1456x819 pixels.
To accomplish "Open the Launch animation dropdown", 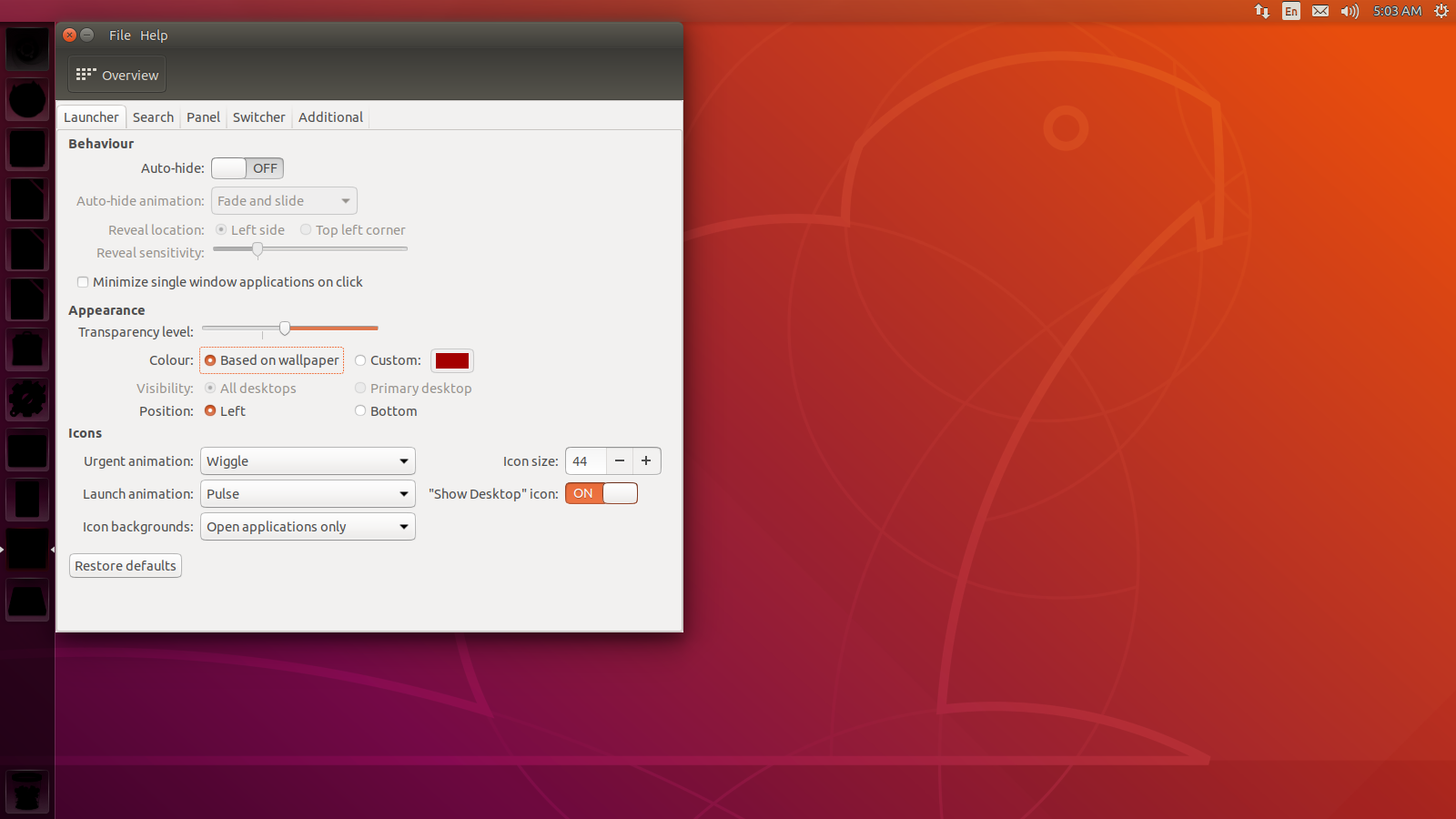I will (x=307, y=493).
